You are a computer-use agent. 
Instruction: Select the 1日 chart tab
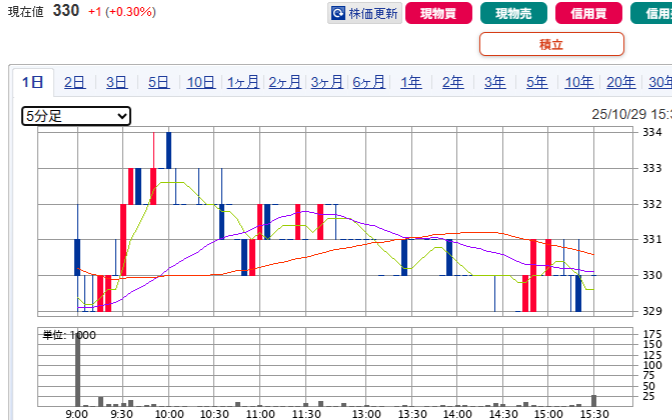33,82
